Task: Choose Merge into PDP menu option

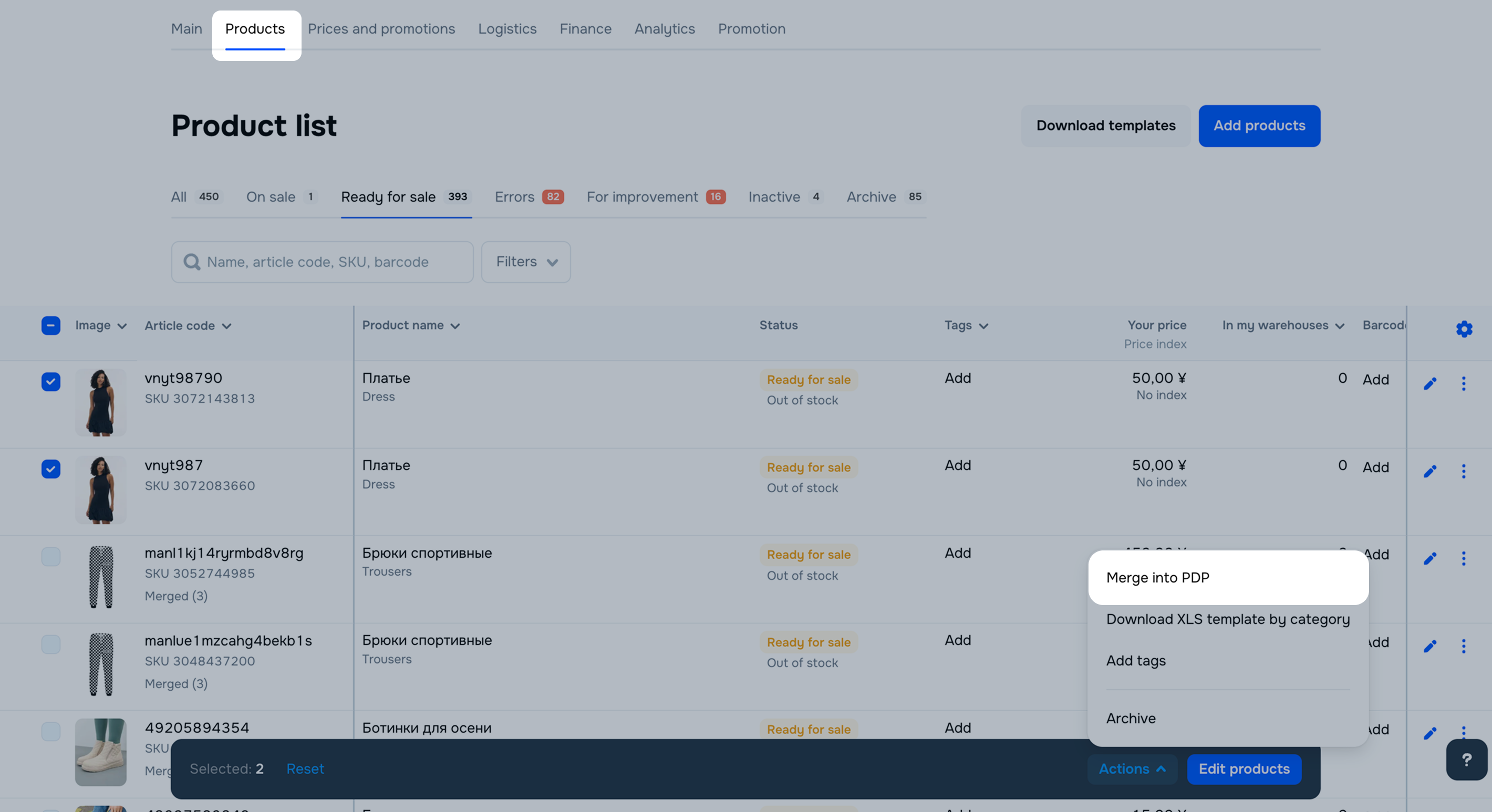Action: tap(1157, 577)
